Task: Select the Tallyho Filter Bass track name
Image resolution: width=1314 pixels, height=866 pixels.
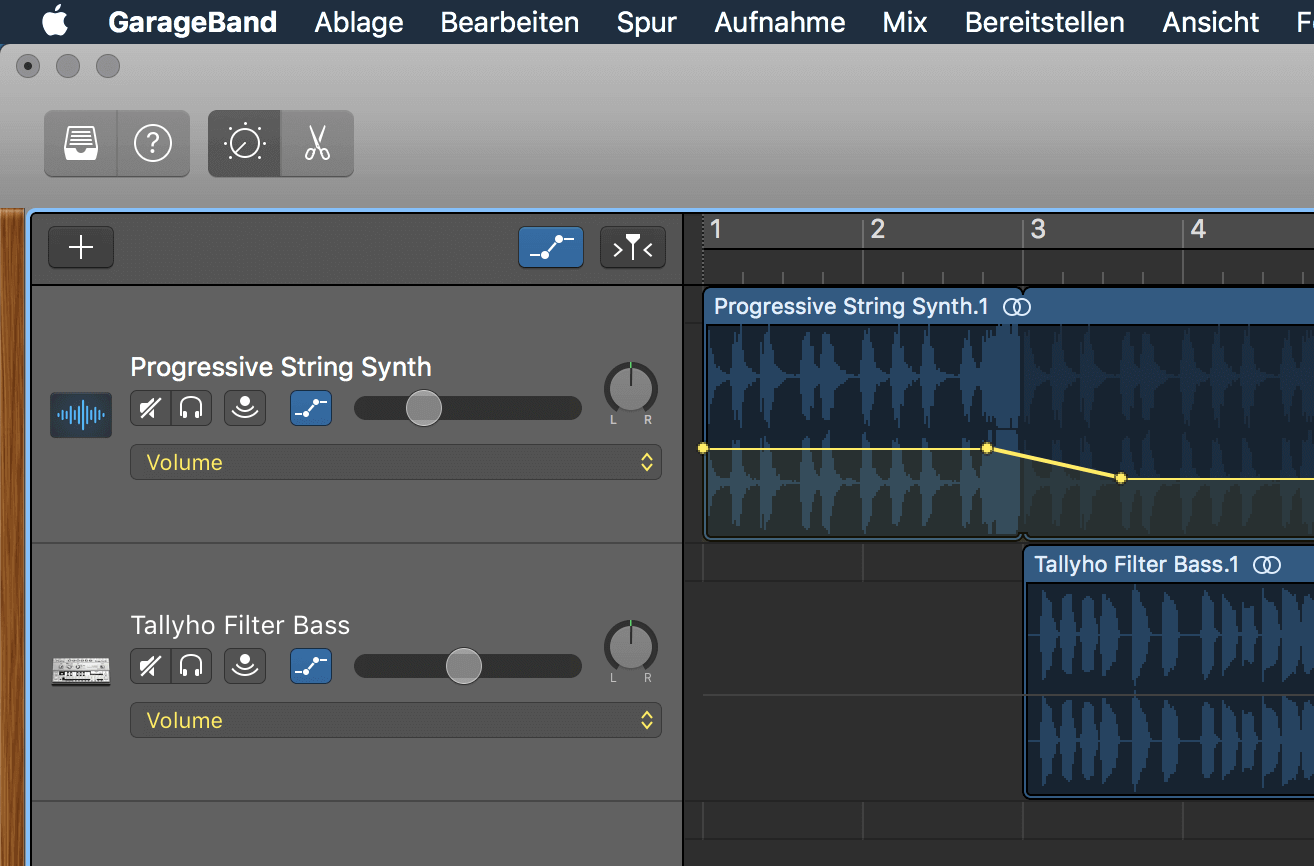Action: 240,626
